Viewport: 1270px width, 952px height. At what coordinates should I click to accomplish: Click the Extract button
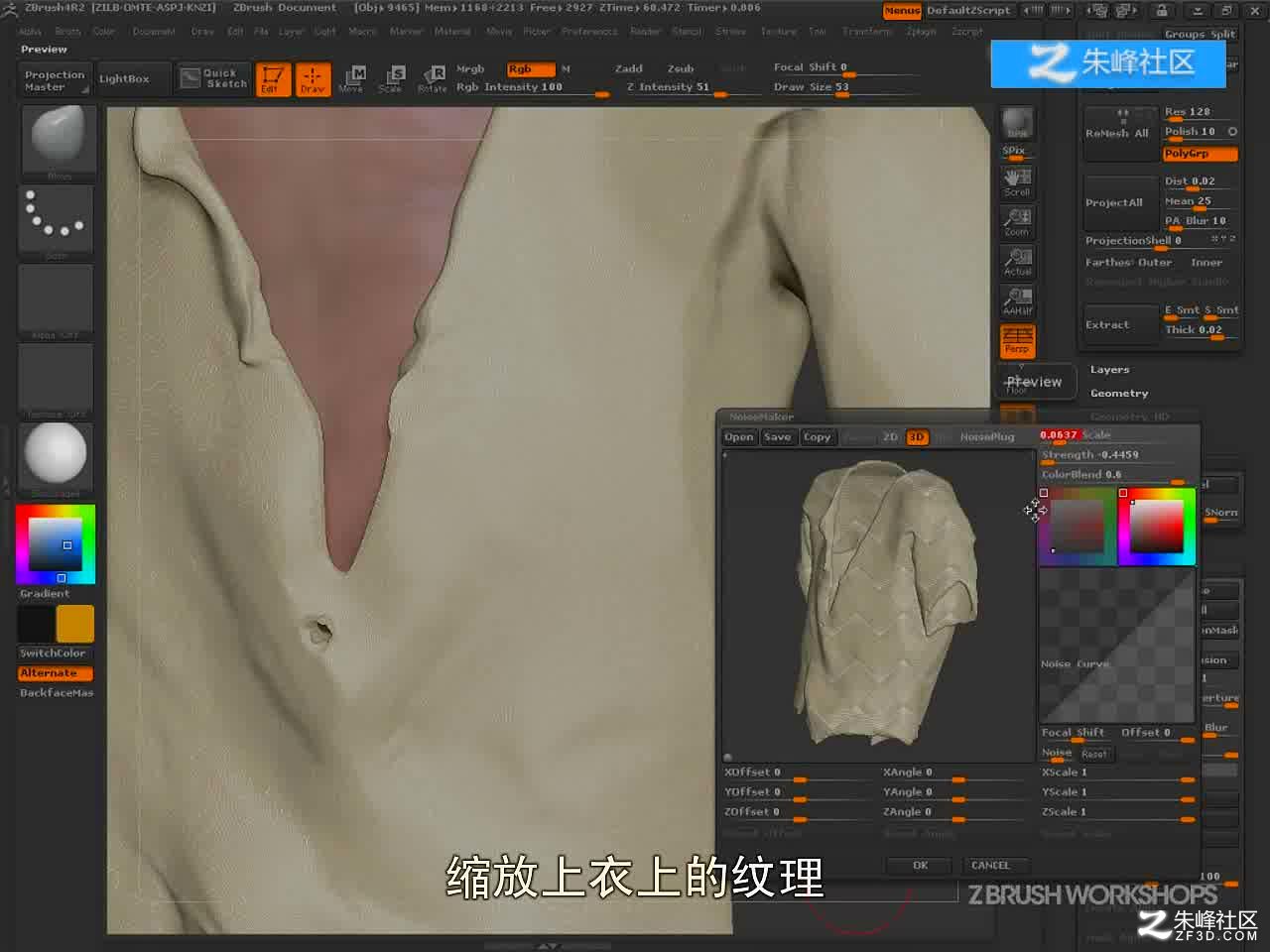click(1118, 325)
